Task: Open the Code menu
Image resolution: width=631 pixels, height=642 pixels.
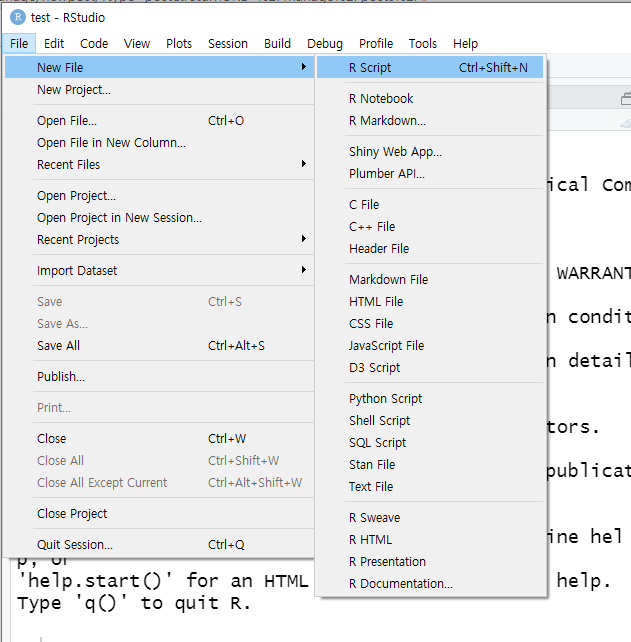Action: (94, 43)
